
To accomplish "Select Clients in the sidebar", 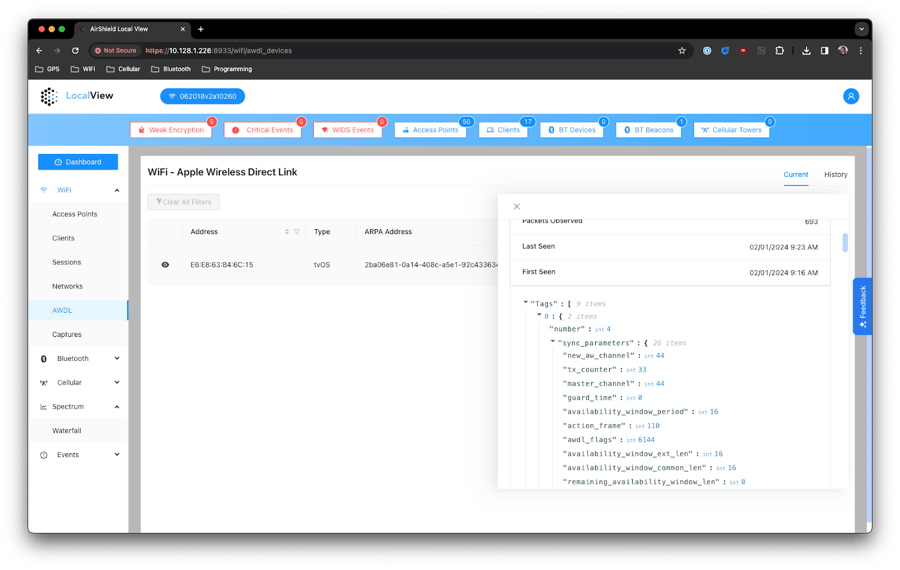I will (x=63, y=238).
